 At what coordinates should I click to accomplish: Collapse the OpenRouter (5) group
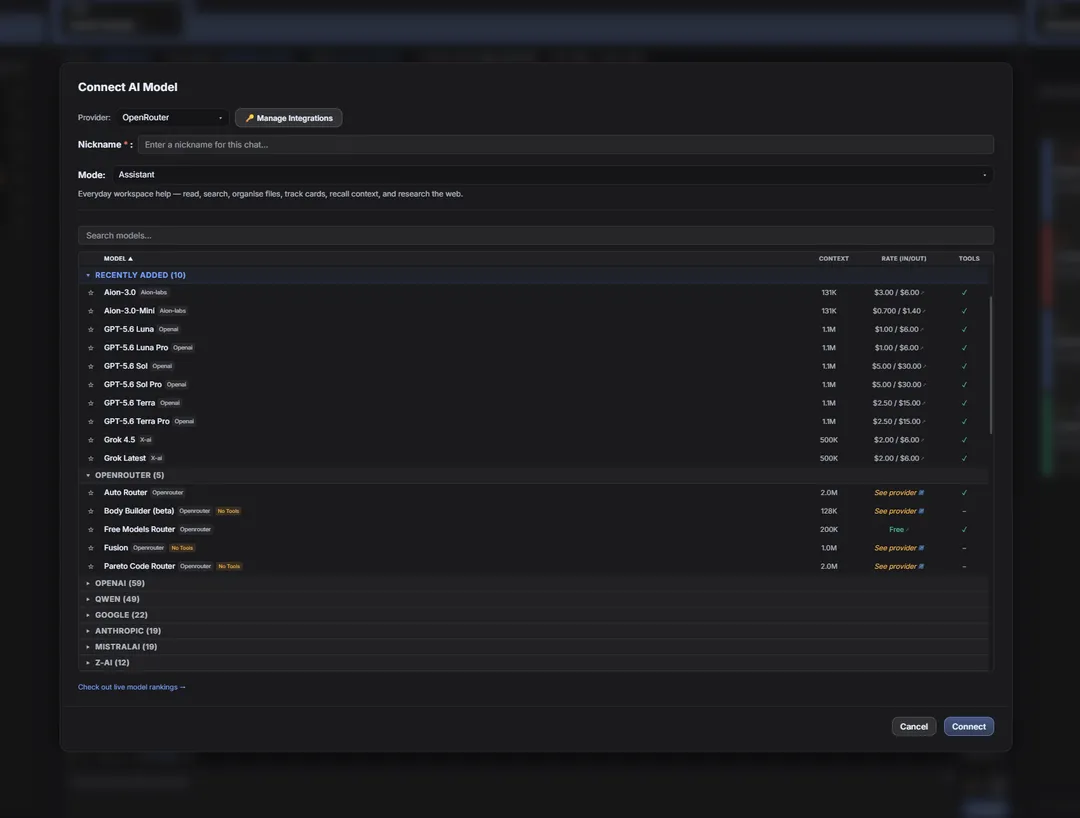click(x=88, y=476)
